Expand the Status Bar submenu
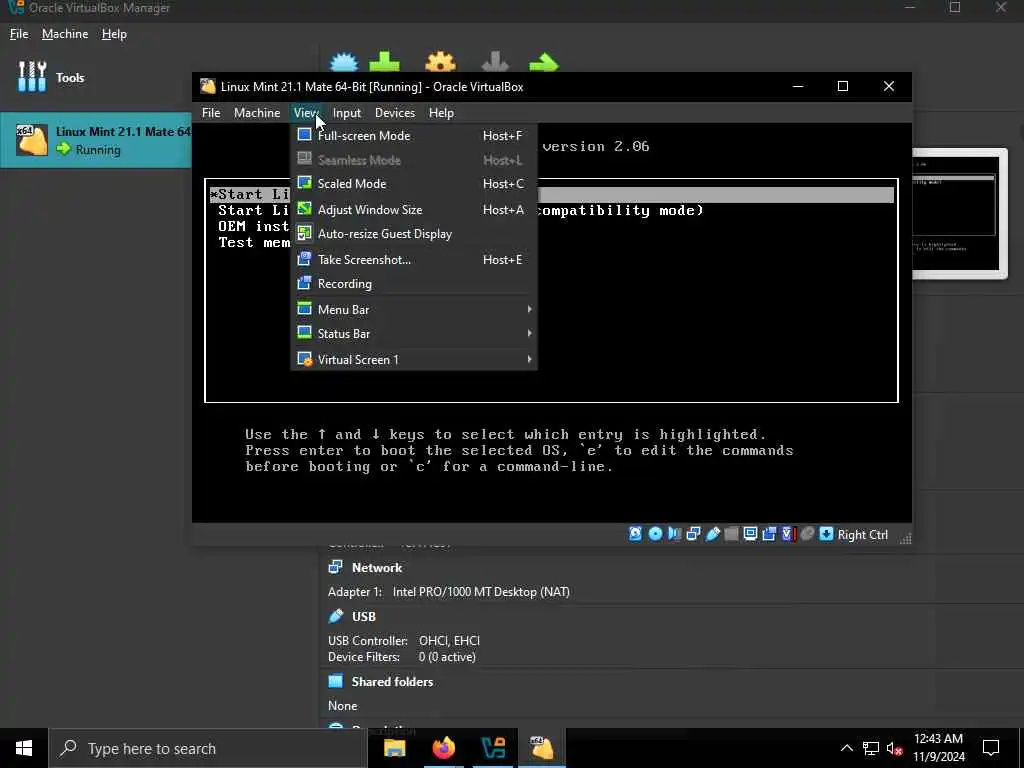 413,334
